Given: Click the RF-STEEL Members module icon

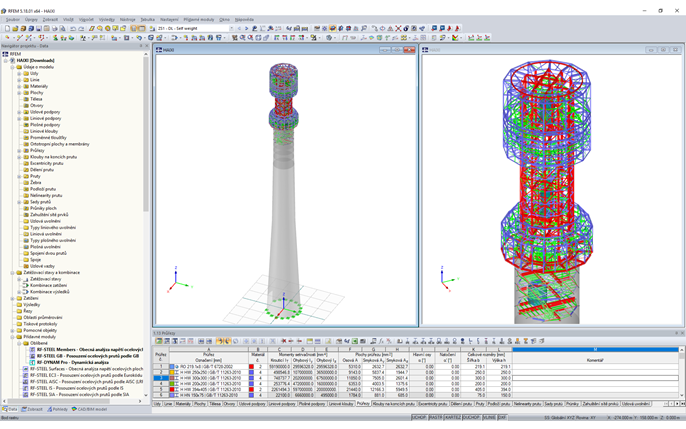Looking at the screenshot, I should coord(32,350).
